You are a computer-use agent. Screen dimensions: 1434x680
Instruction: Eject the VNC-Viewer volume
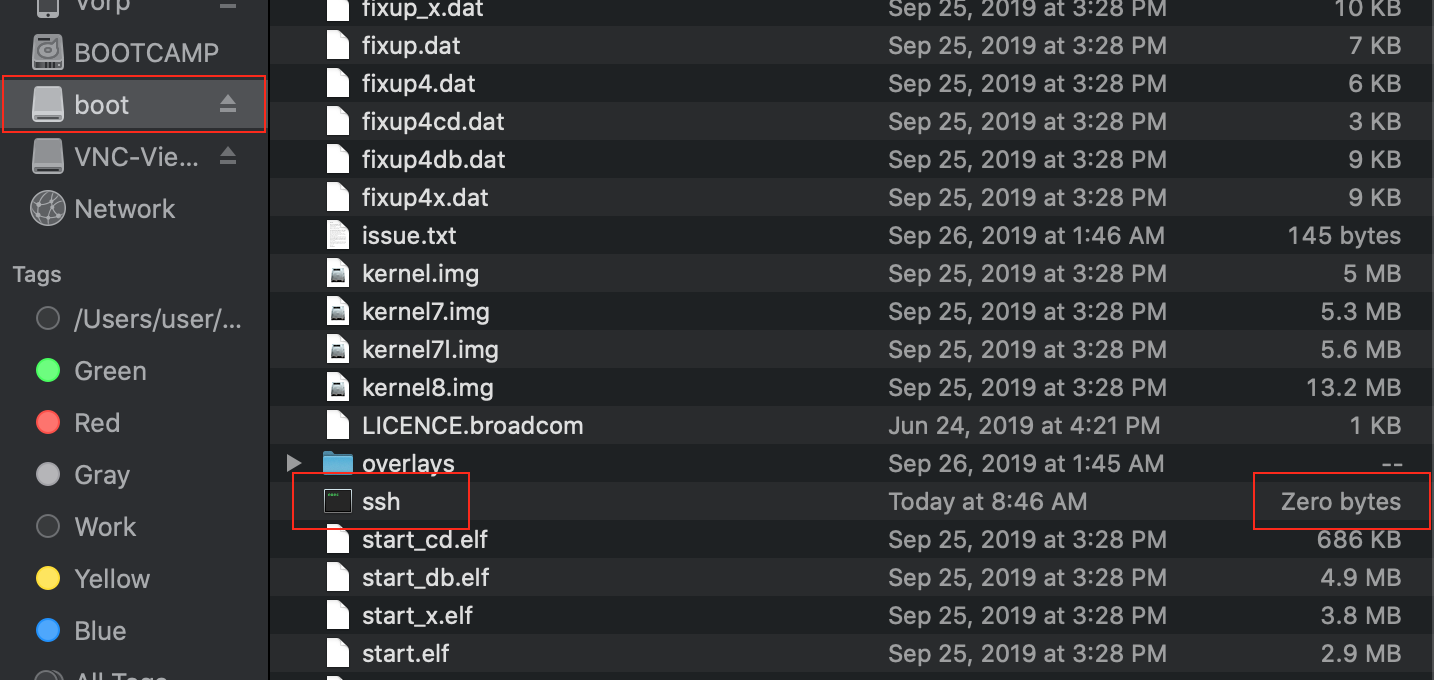tap(228, 156)
